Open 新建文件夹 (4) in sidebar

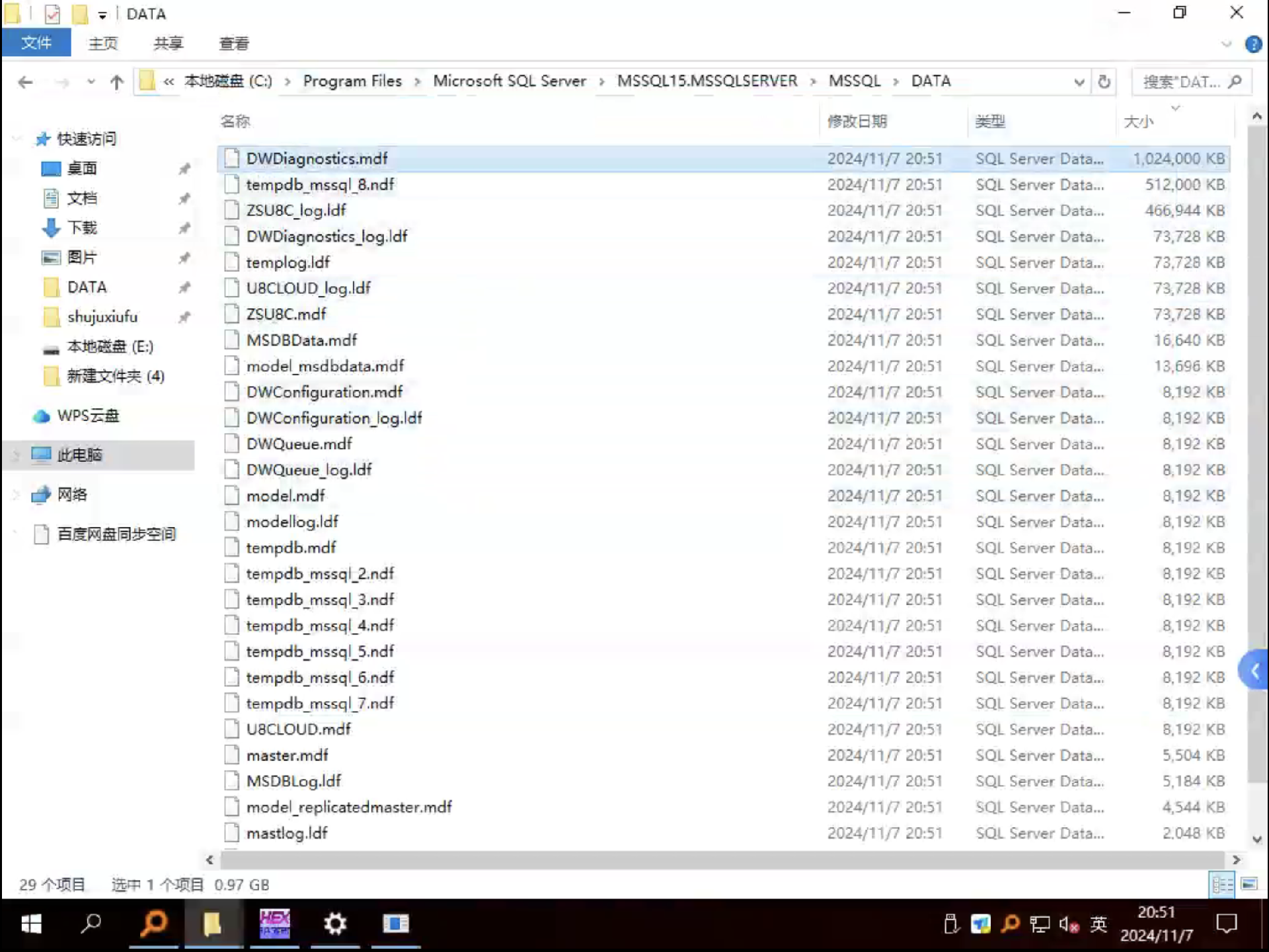115,377
